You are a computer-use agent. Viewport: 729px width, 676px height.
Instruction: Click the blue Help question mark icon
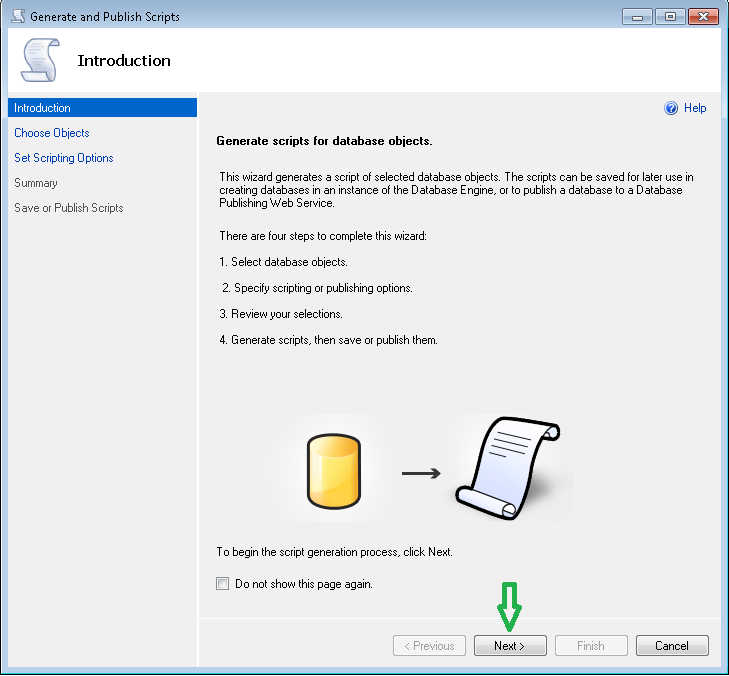click(x=671, y=108)
